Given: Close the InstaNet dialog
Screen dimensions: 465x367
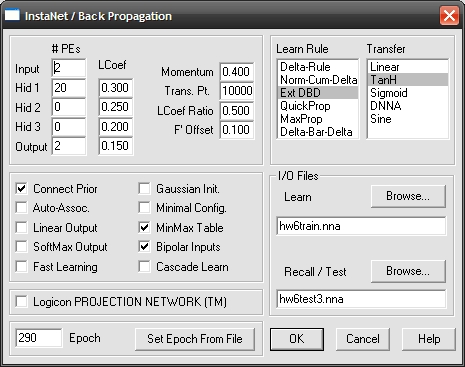Looking at the screenshot, I should [x=449, y=16].
